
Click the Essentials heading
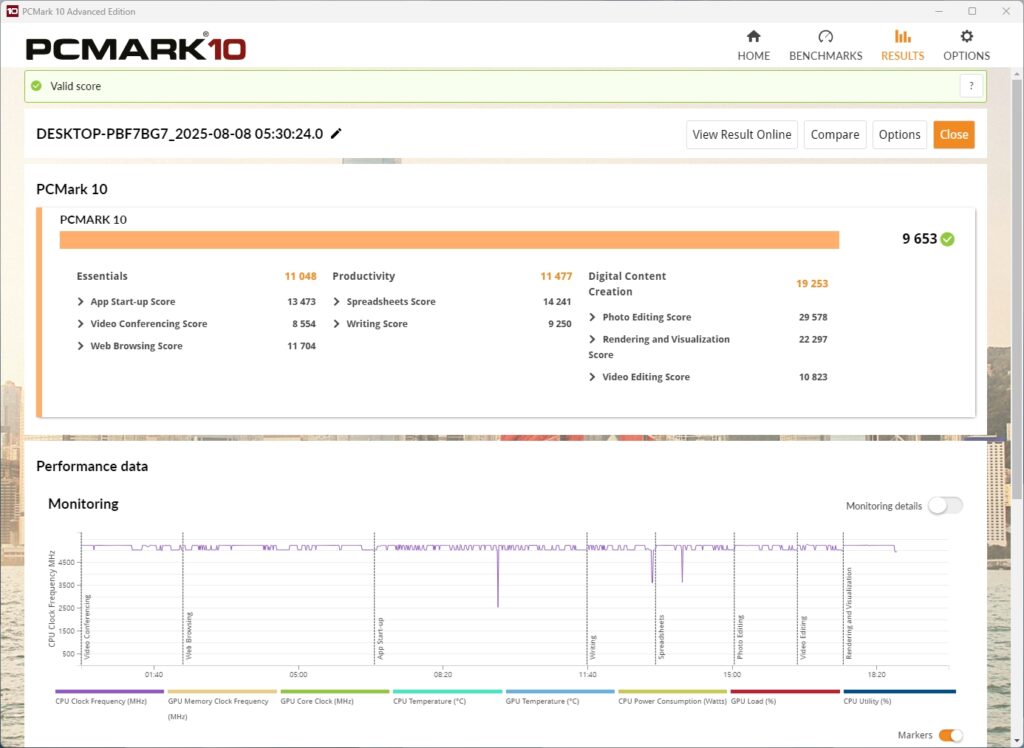click(102, 276)
